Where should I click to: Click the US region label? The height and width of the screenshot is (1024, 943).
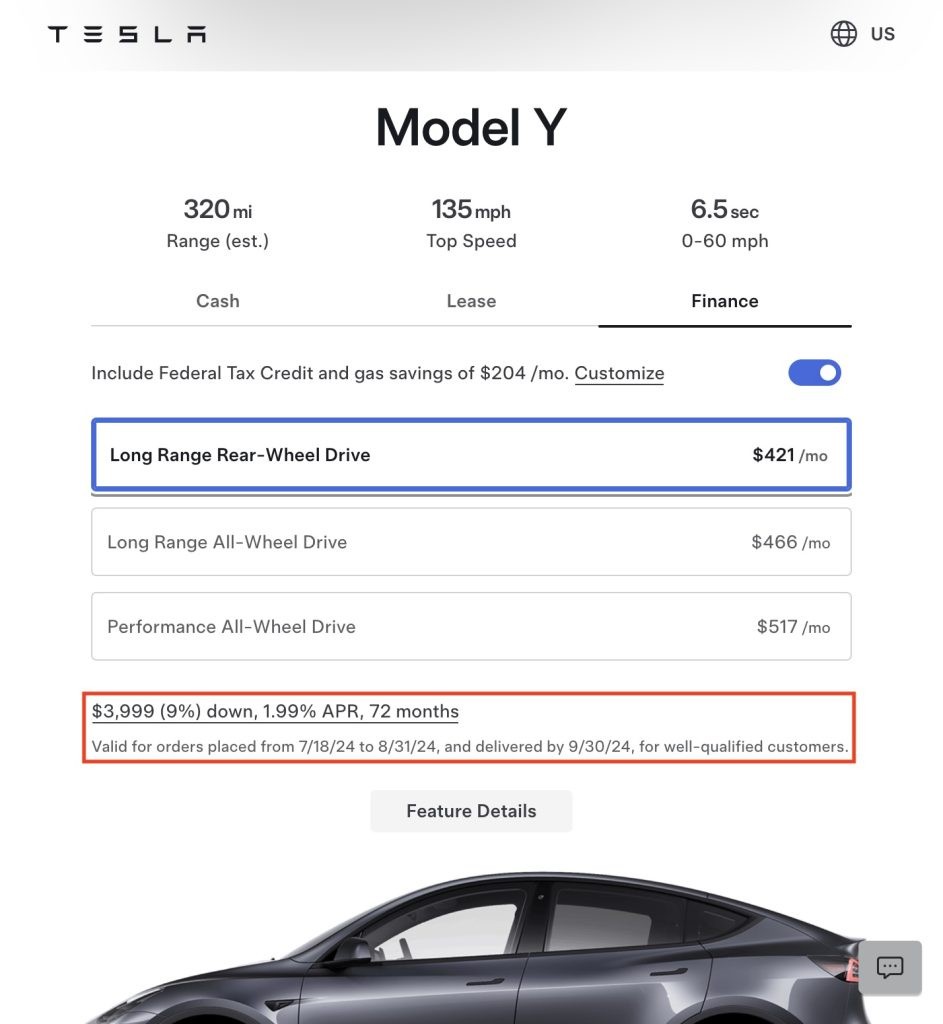(x=882, y=34)
